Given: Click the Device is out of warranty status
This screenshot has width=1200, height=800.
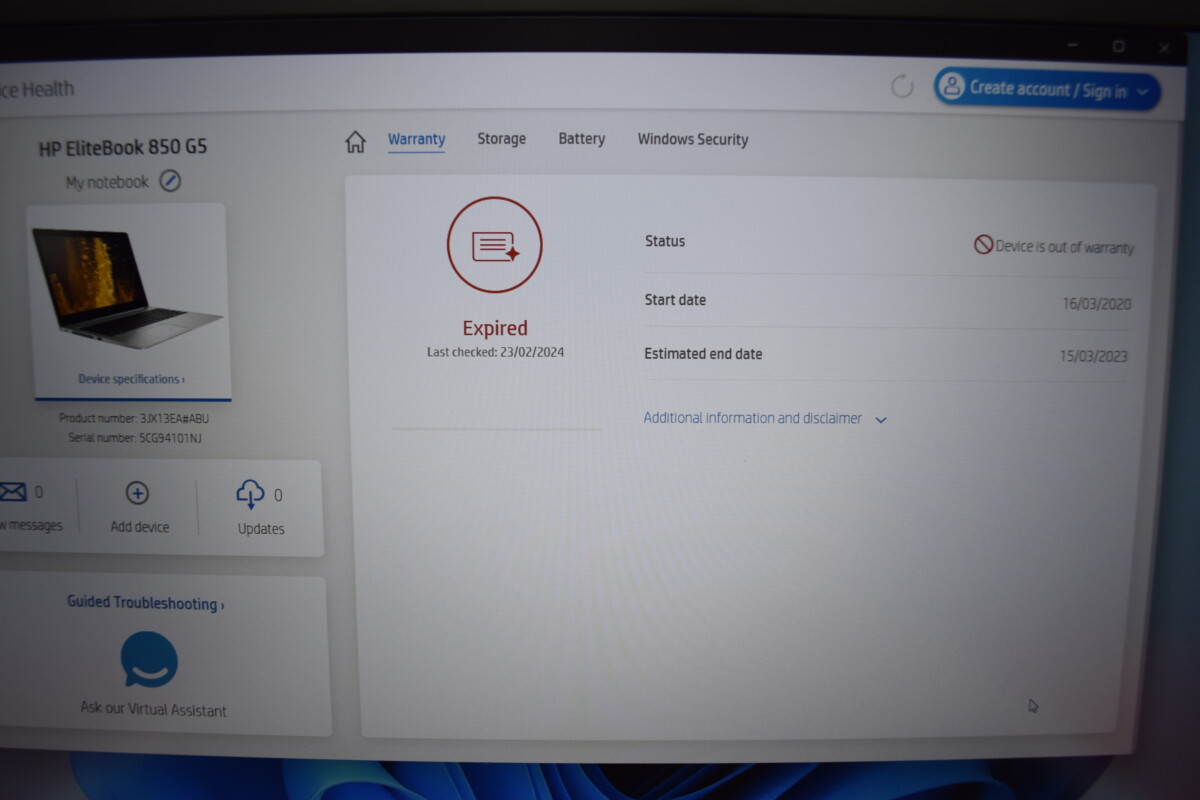Looking at the screenshot, I should click(x=1054, y=246).
